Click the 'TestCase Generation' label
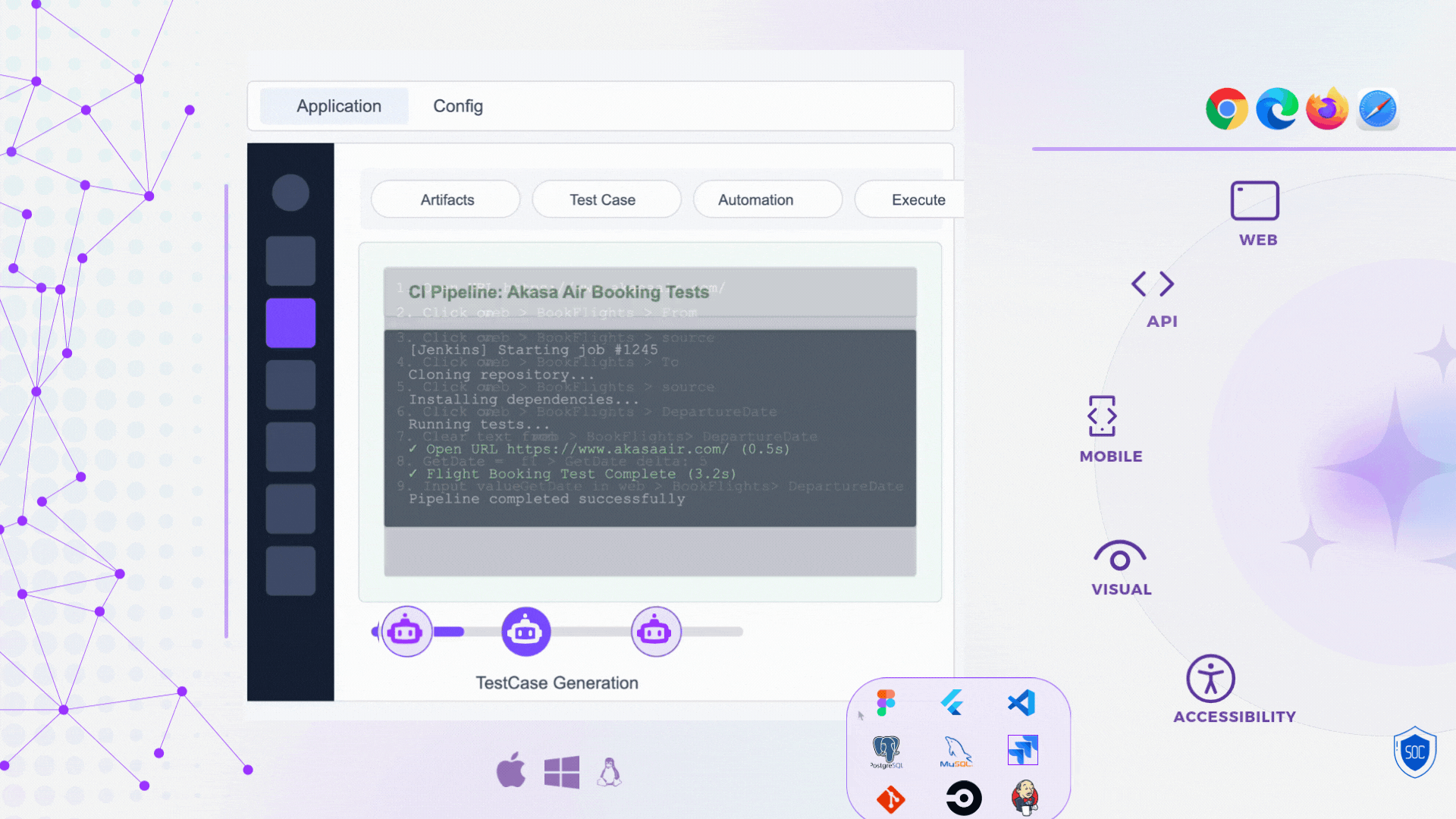 click(x=557, y=683)
